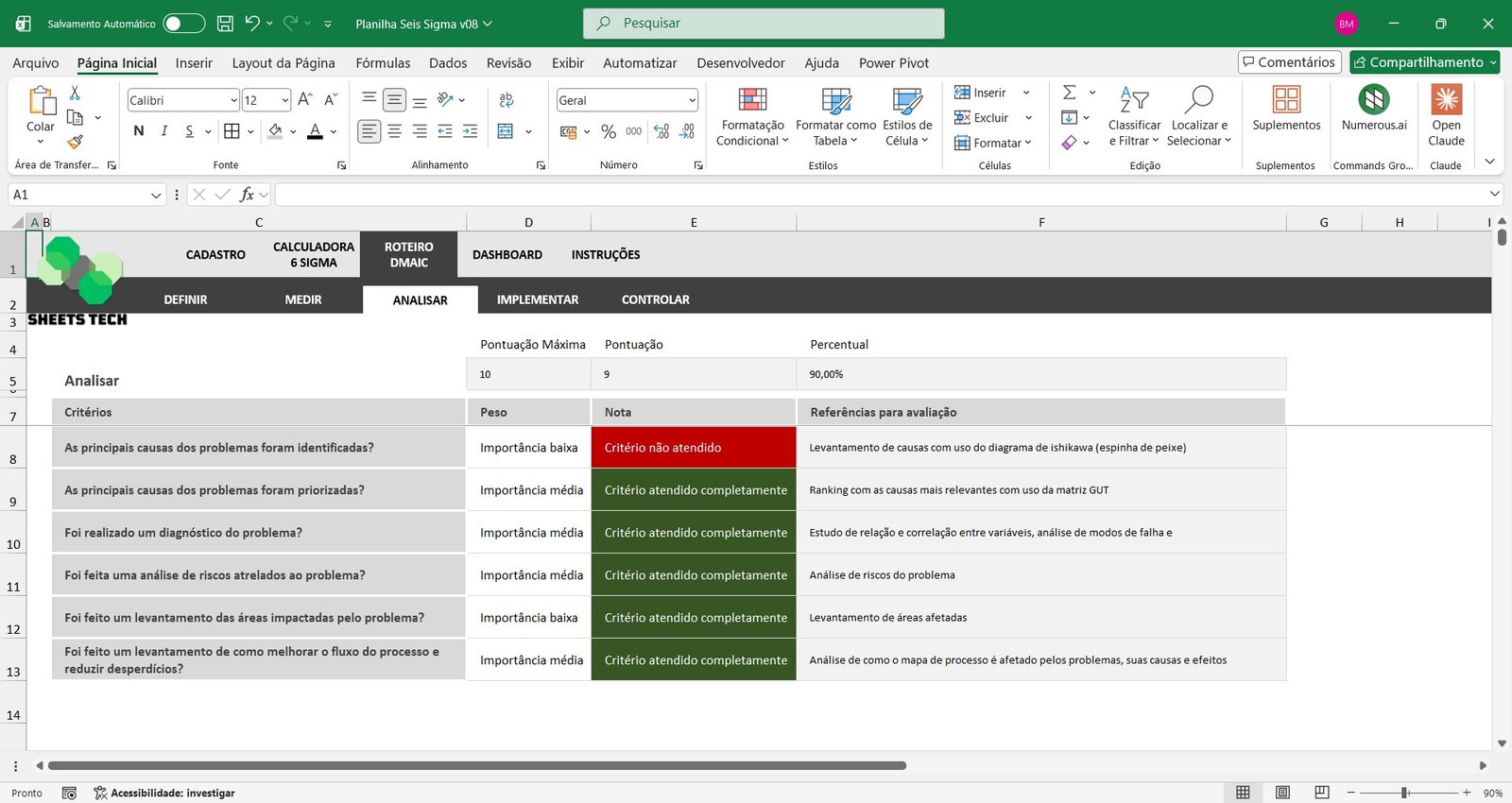Open Estilos de Célula gallery
The width and height of the screenshot is (1512, 803).
pos(907,117)
